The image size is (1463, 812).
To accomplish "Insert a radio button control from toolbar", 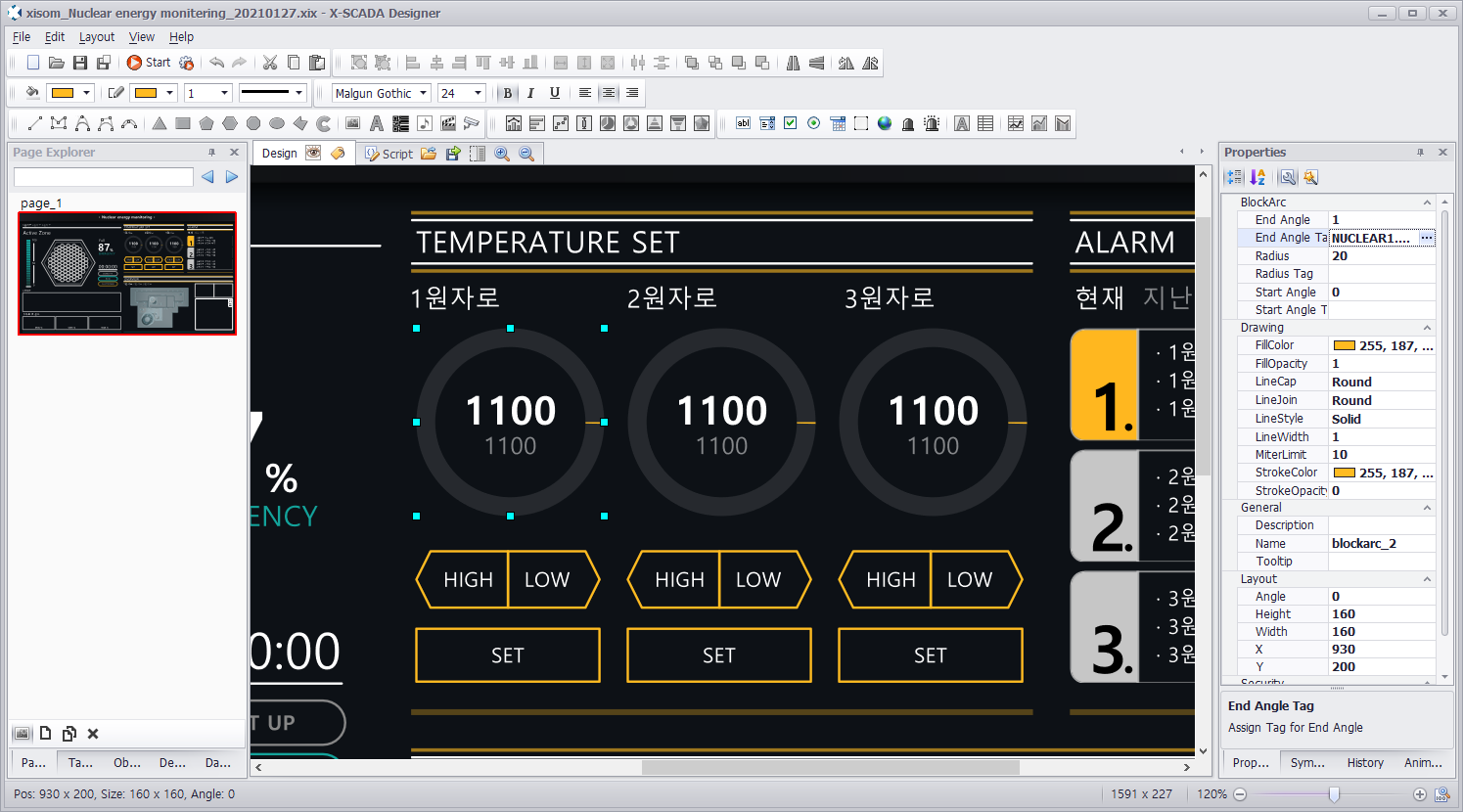I will click(x=814, y=123).
